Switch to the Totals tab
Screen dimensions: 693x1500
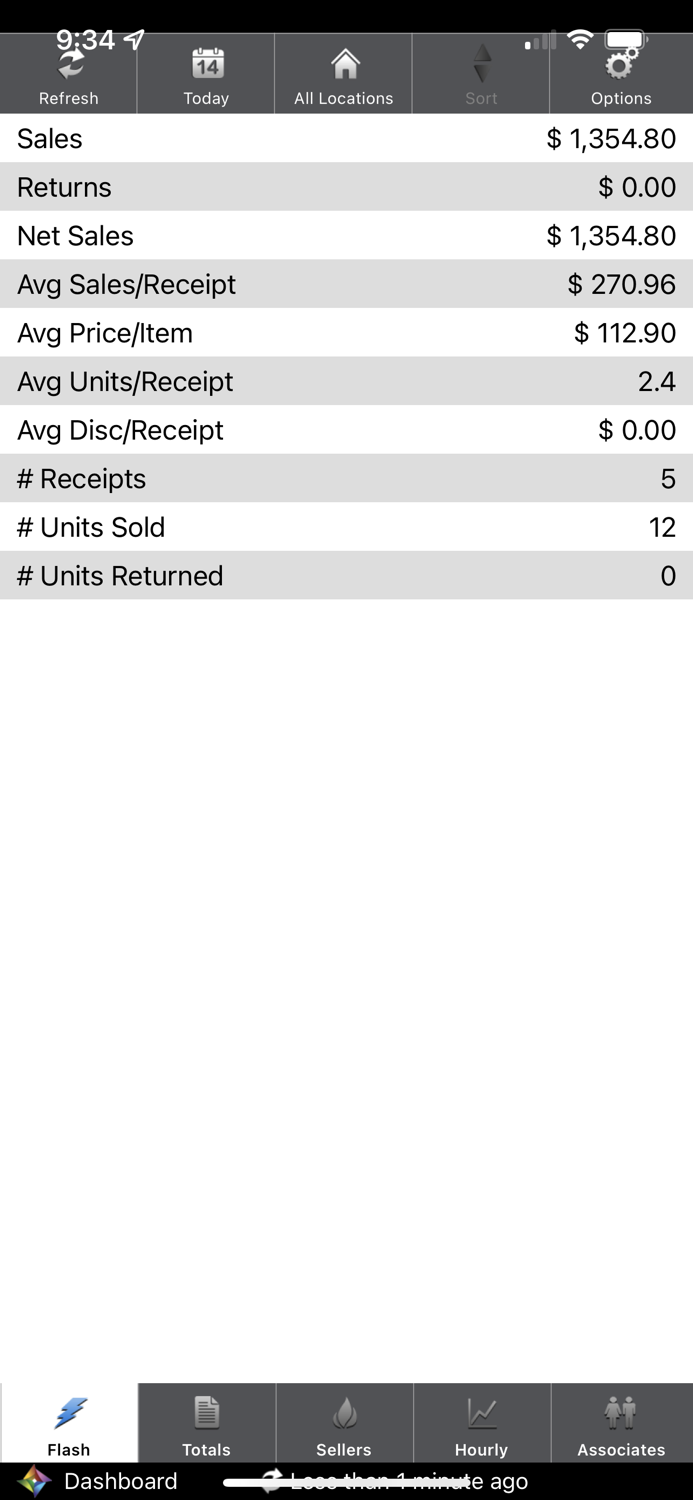(x=206, y=1423)
